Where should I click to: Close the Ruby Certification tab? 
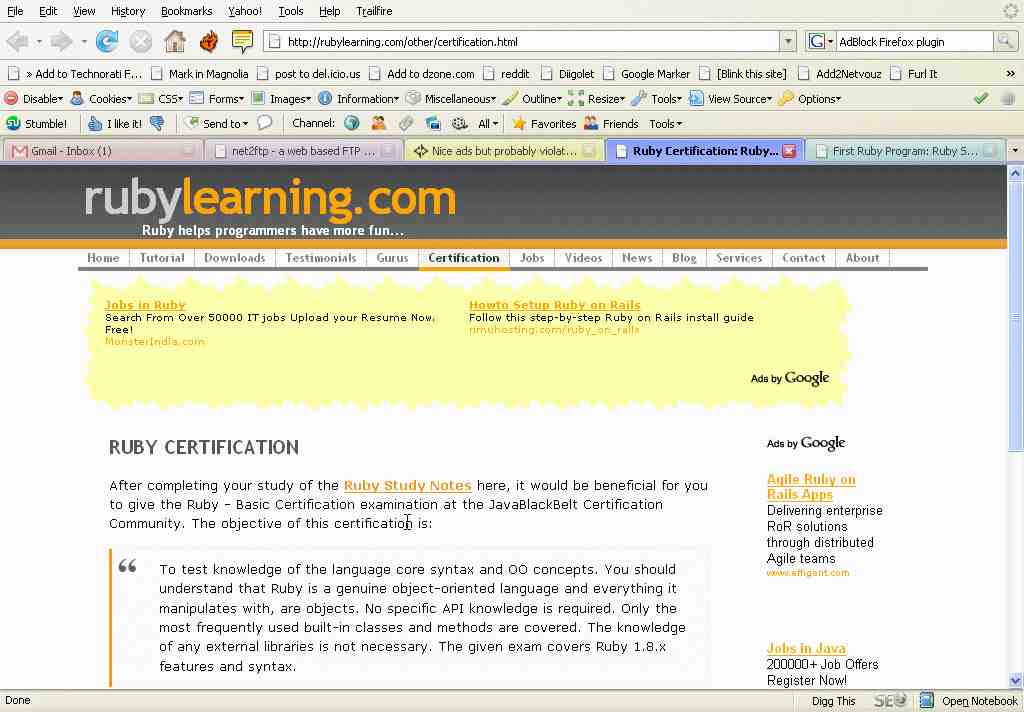789,151
